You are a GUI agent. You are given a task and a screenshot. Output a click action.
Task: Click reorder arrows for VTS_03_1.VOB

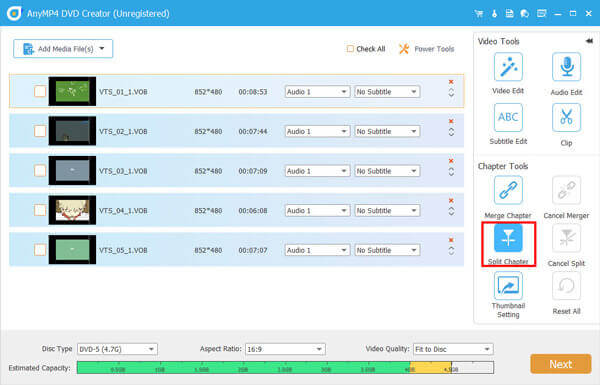pyautogui.click(x=451, y=172)
